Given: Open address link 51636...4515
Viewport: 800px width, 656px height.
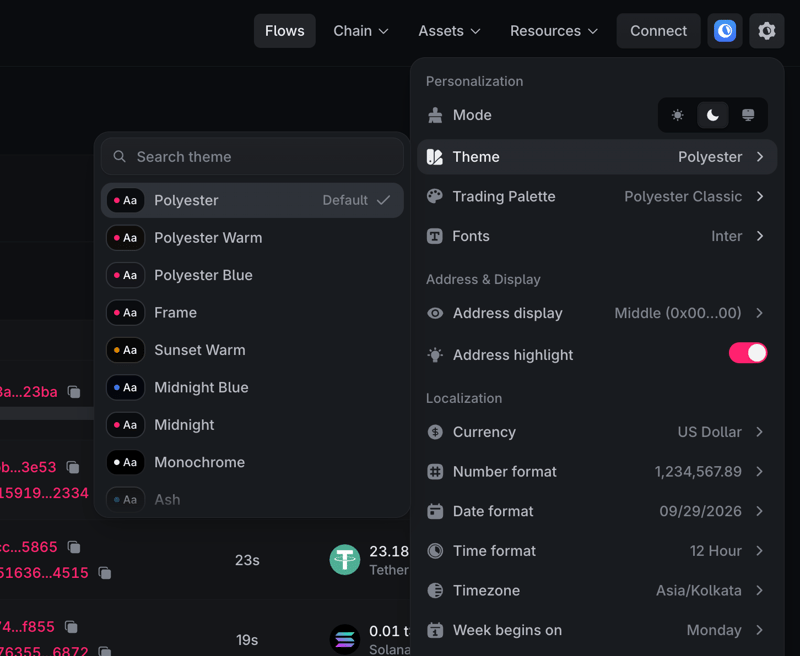Looking at the screenshot, I should 44,573.
